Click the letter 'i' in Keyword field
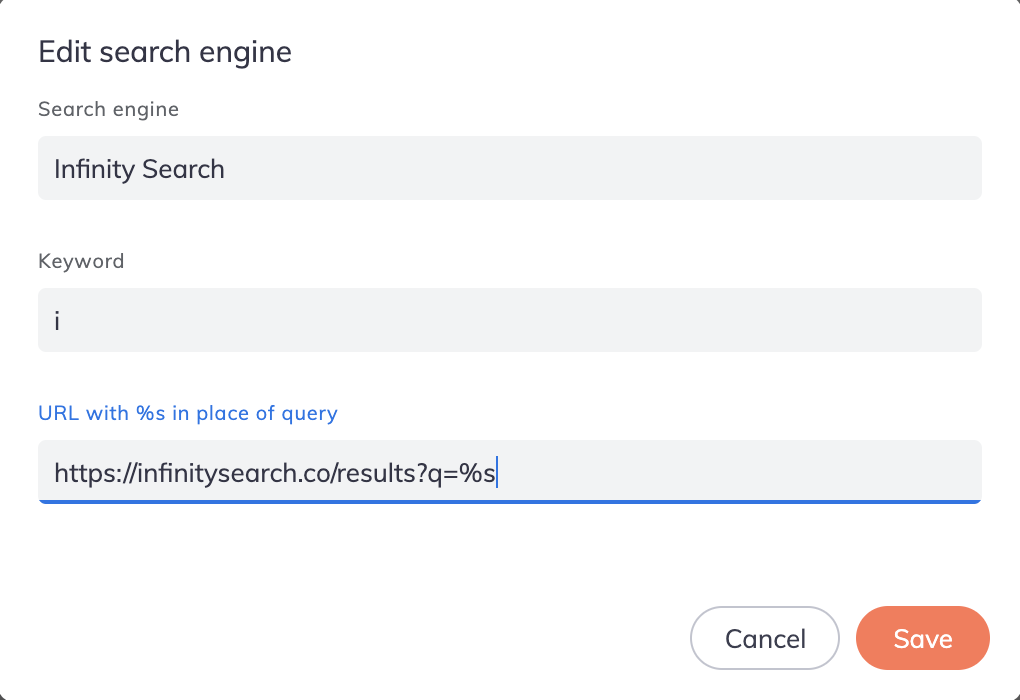Viewport: 1020px width, 700px height. click(x=58, y=321)
